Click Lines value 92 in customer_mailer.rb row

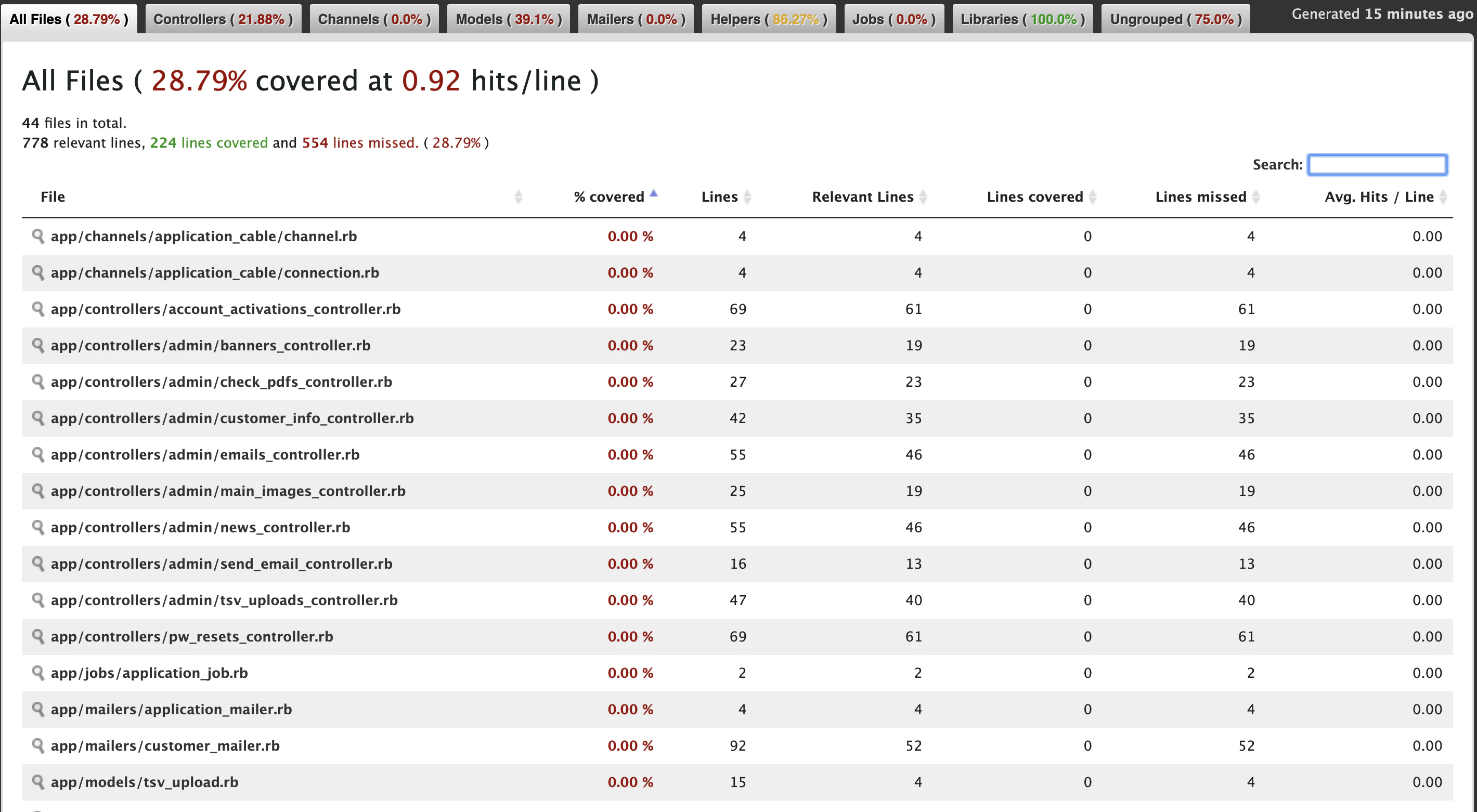pyautogui.click(x=738, y=745)
